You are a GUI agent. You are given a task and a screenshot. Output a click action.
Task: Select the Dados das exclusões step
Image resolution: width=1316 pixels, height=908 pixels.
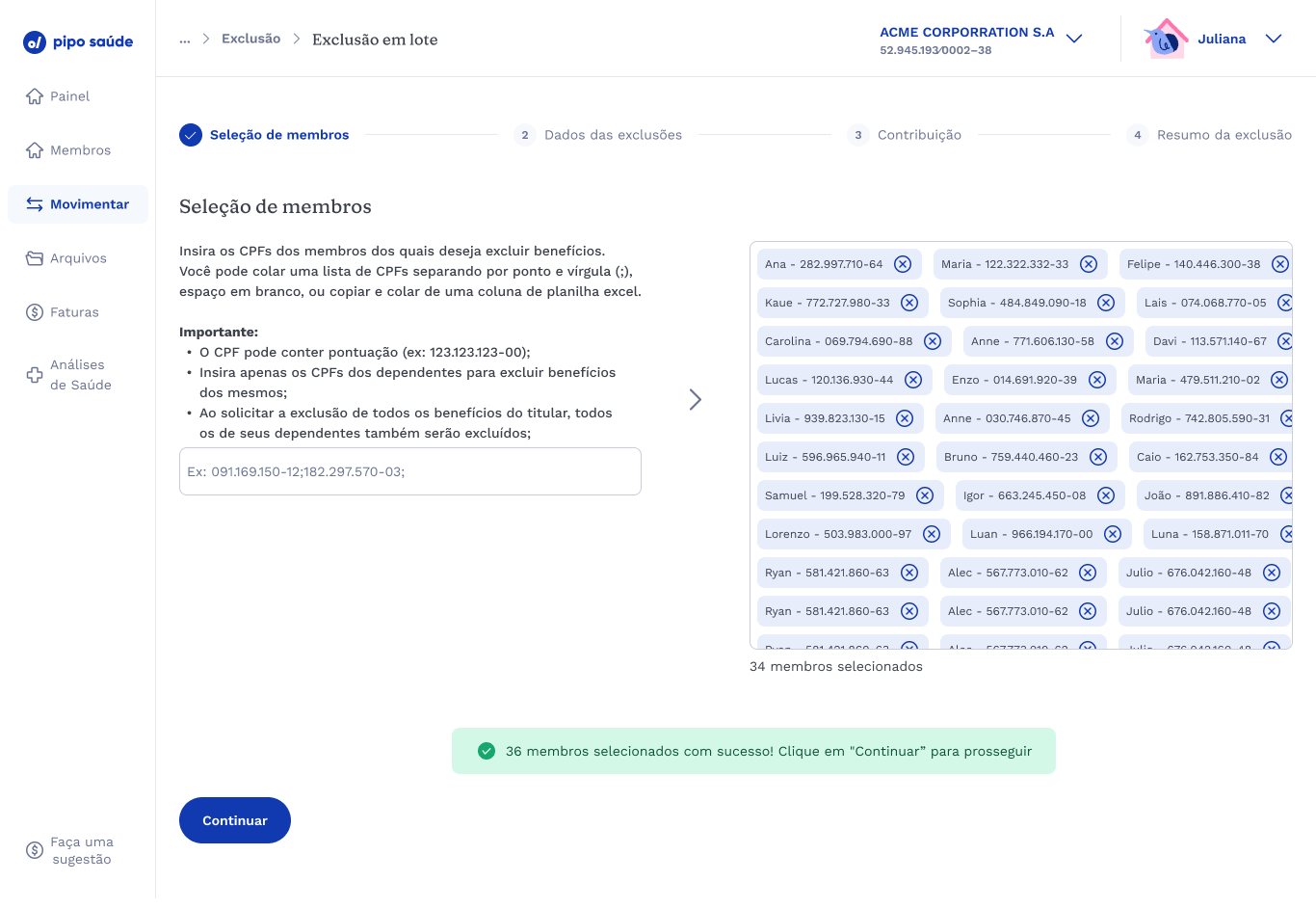pos(612,135)
